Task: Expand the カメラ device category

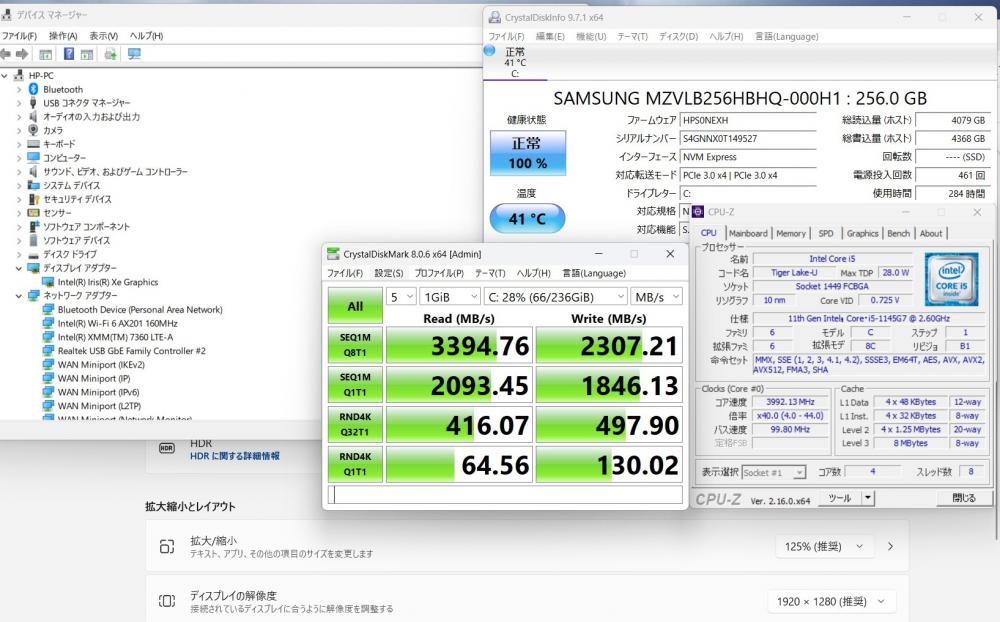Action: (x=18, y=130)
